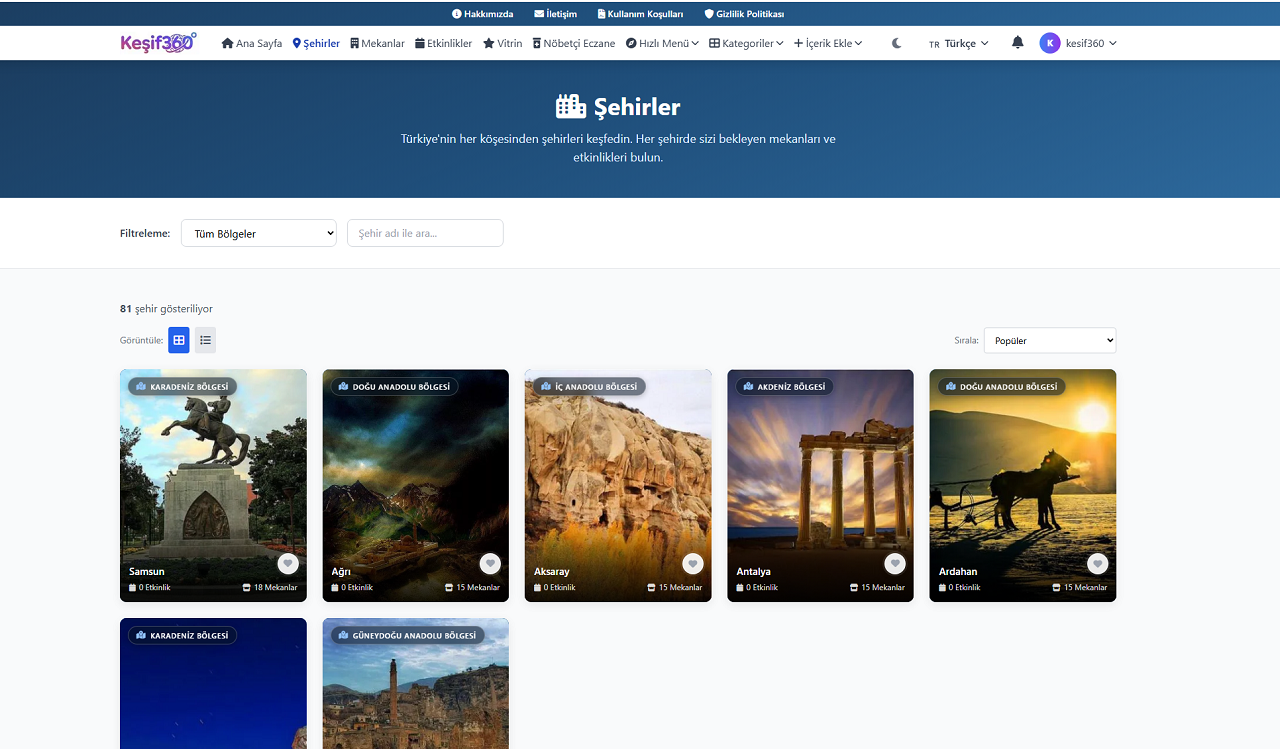Go to Ana Sayfa
Viewport: 1280px width, 749px height.
[x=252, y=43]
